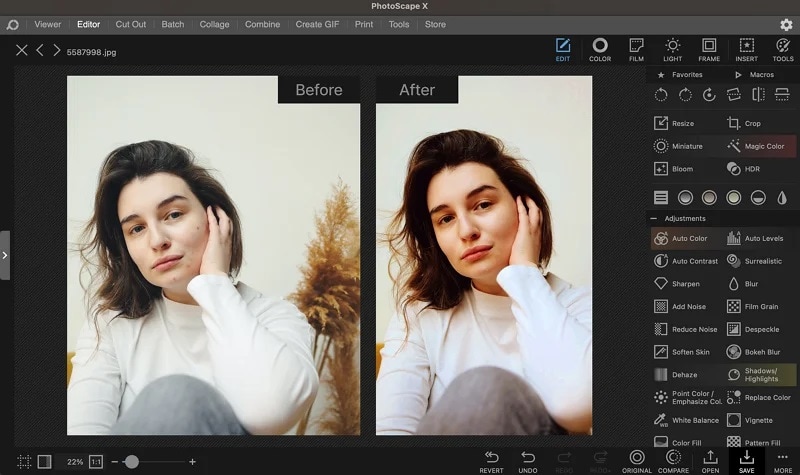
Task: Open the FILM panel
Action: tap(636, 50)
